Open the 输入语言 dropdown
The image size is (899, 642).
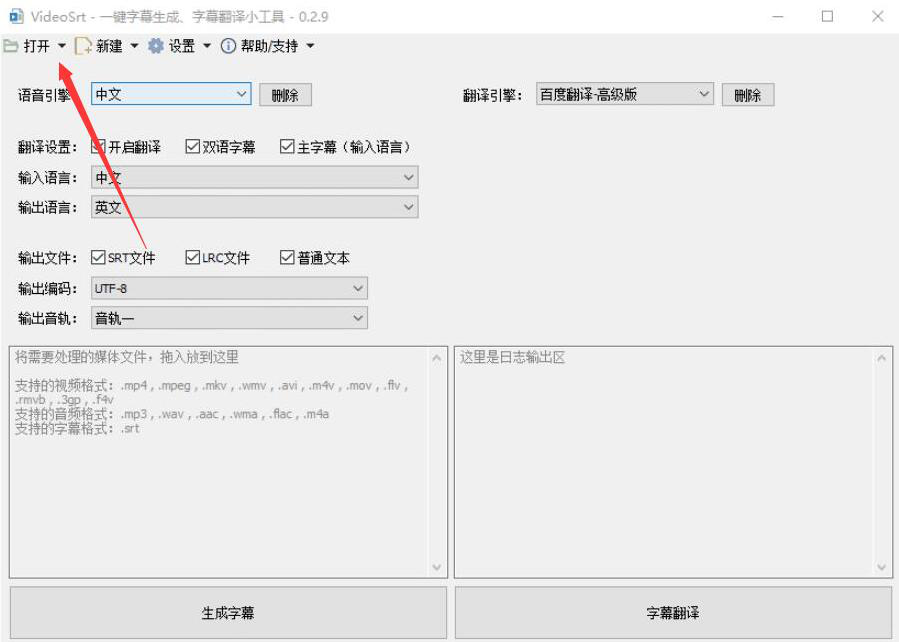pos(255,177)
